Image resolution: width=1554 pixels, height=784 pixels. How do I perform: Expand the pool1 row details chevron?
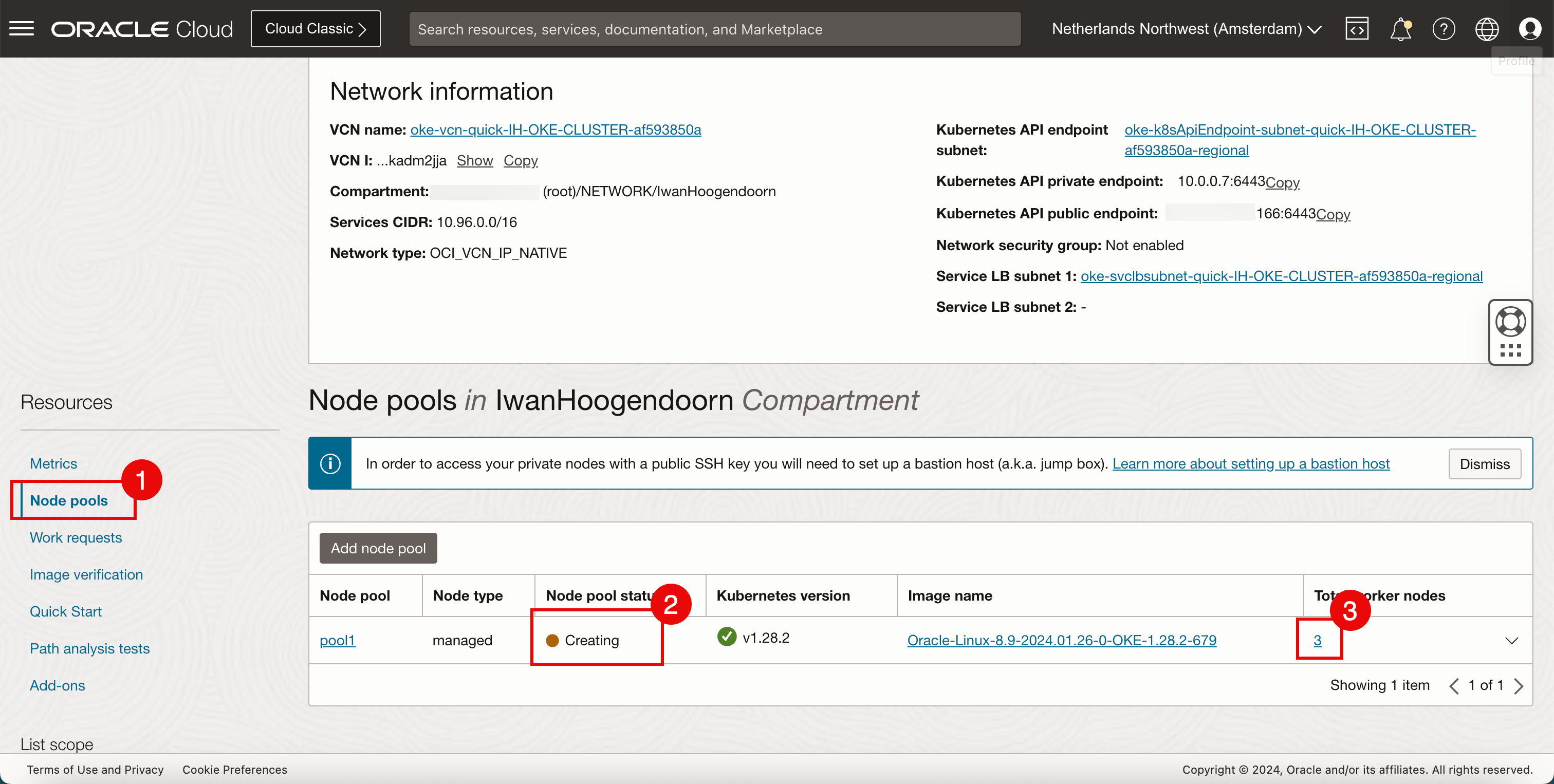coord(1511,641)
